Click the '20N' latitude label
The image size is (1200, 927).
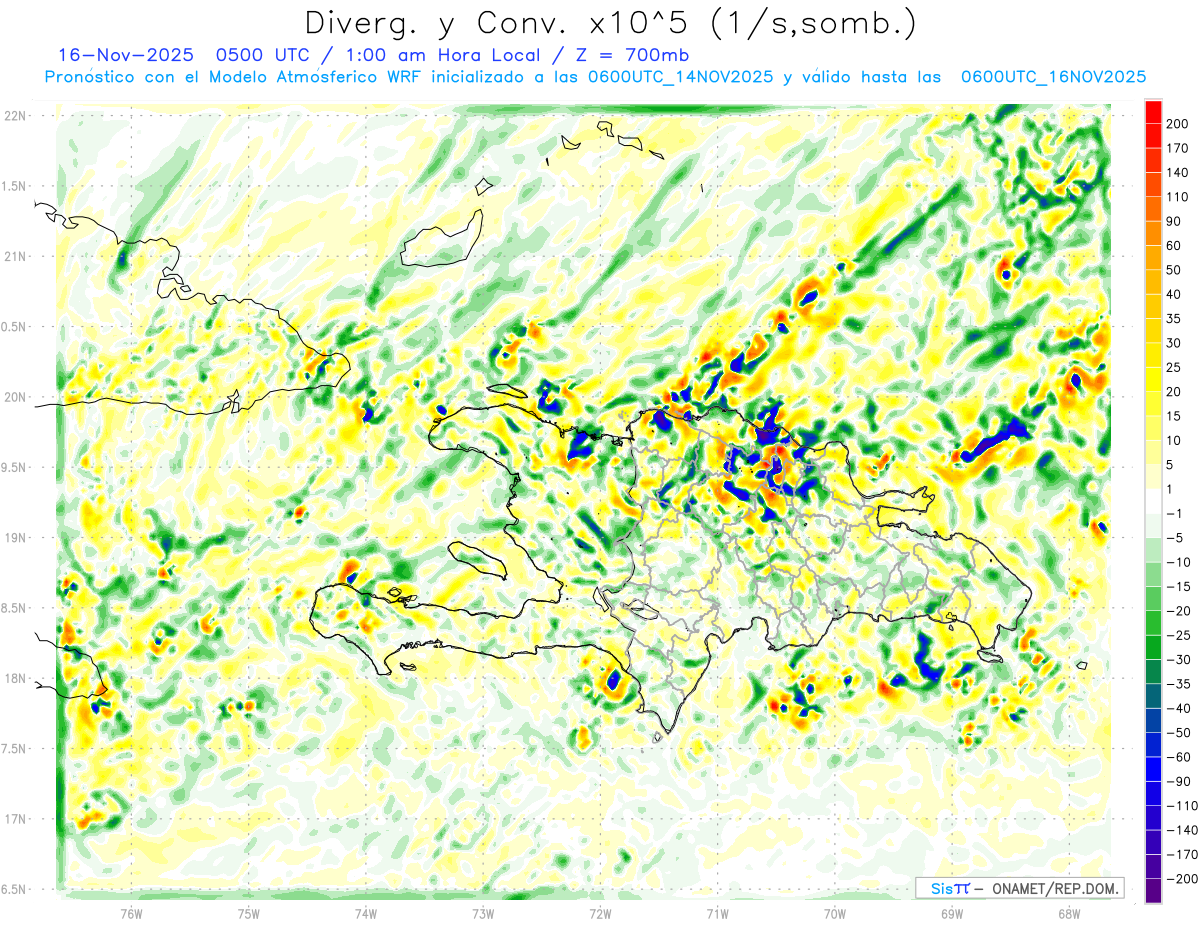[x=14, y=397]
